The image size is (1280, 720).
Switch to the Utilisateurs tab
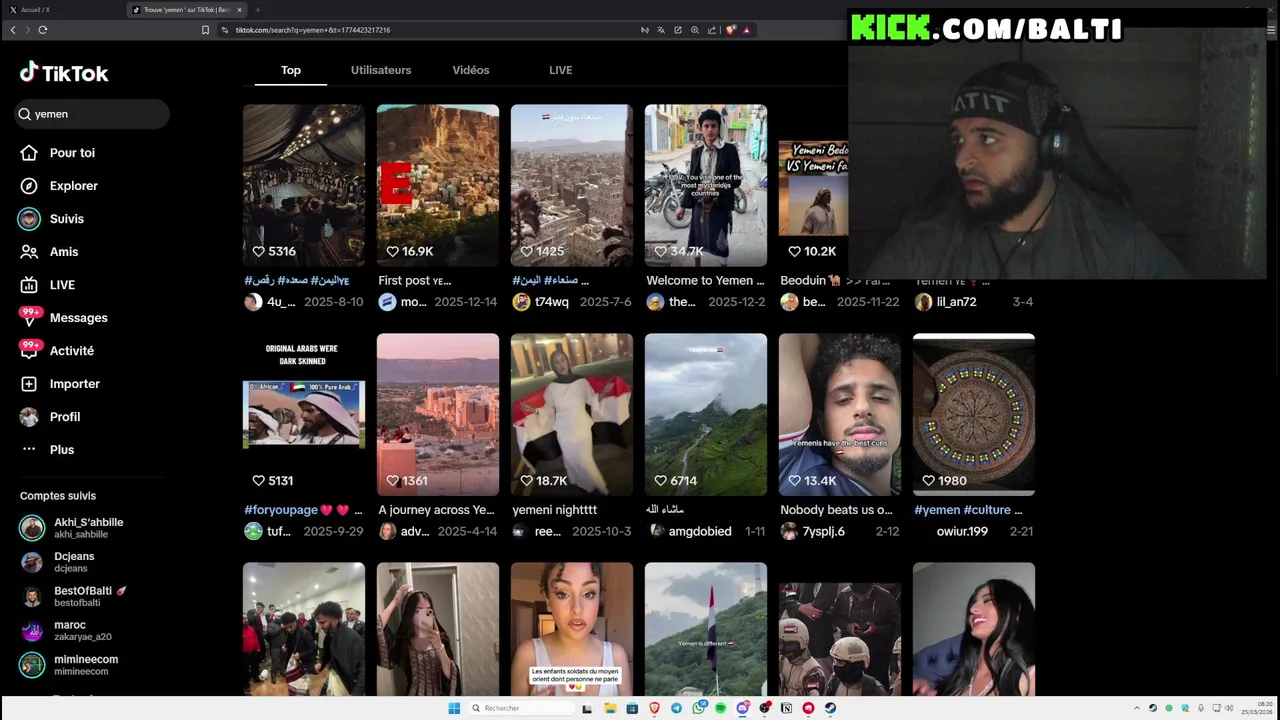381,70
